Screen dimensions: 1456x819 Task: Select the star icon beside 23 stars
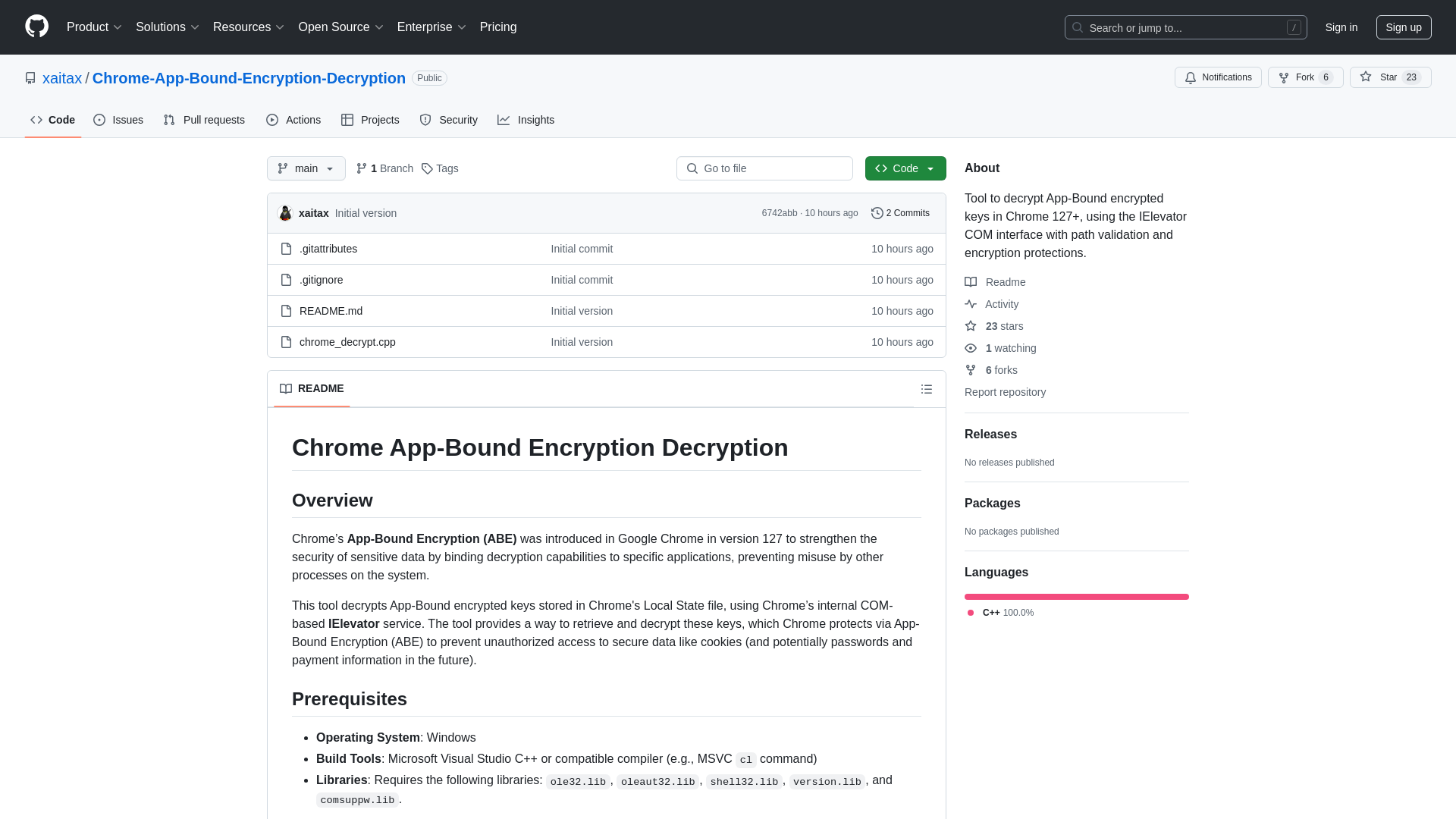(x=971, y=326)
